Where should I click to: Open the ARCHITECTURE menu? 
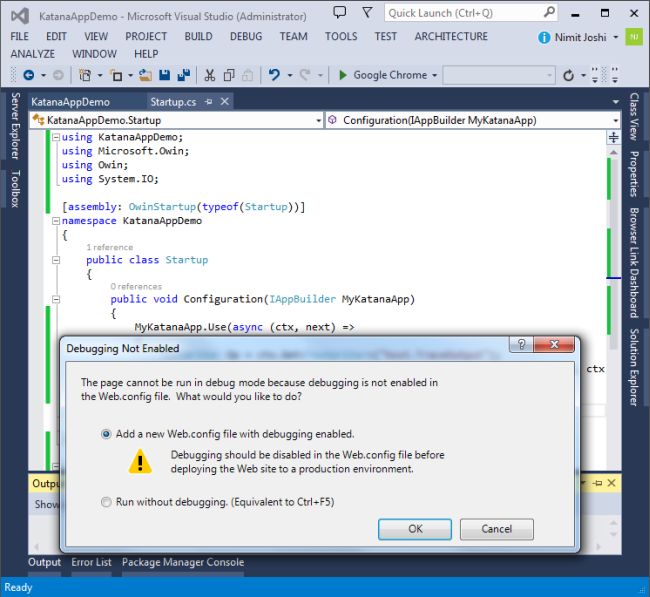(x=451, y=36)
